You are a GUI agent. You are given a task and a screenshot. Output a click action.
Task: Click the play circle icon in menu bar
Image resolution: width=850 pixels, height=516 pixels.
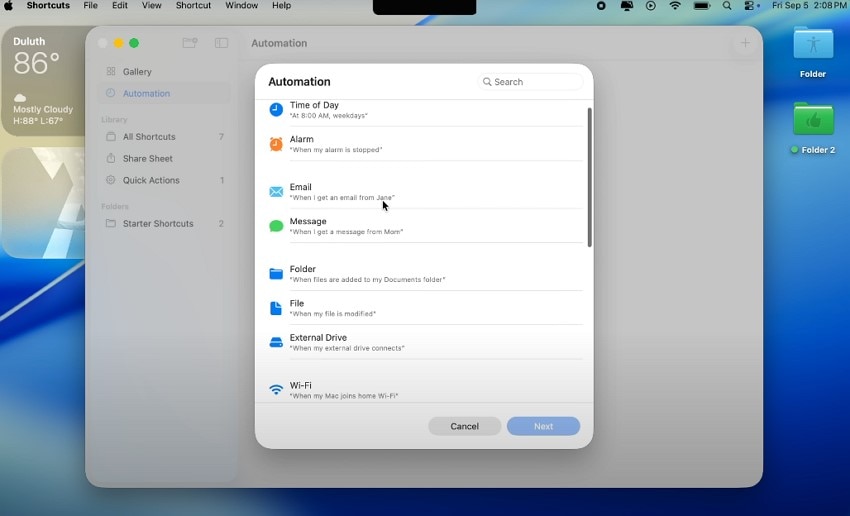tap(651, 5)
